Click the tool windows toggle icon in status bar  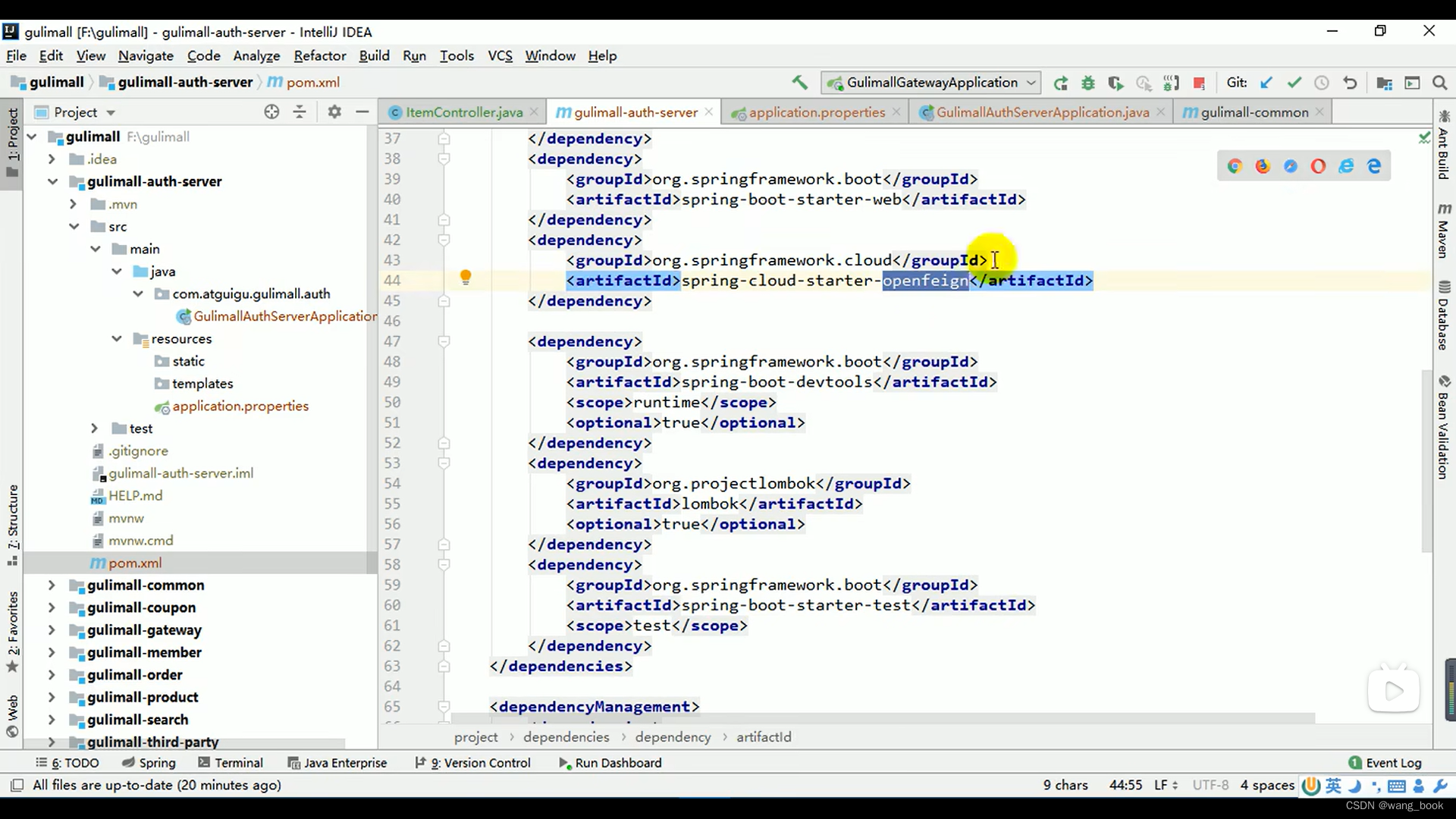coord(17,785)
